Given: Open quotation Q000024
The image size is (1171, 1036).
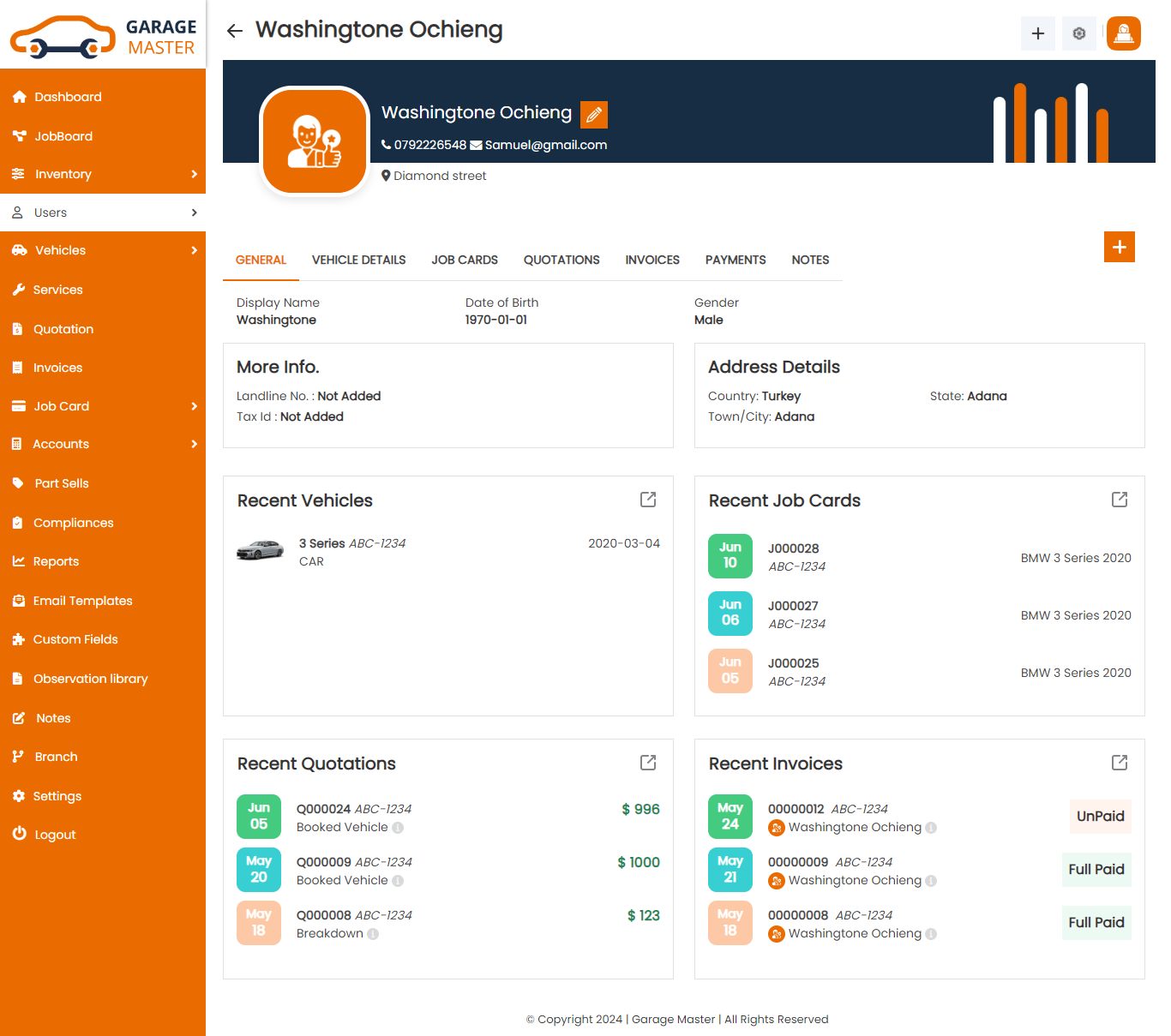Looking at the screenshot, I should (323, 809).
